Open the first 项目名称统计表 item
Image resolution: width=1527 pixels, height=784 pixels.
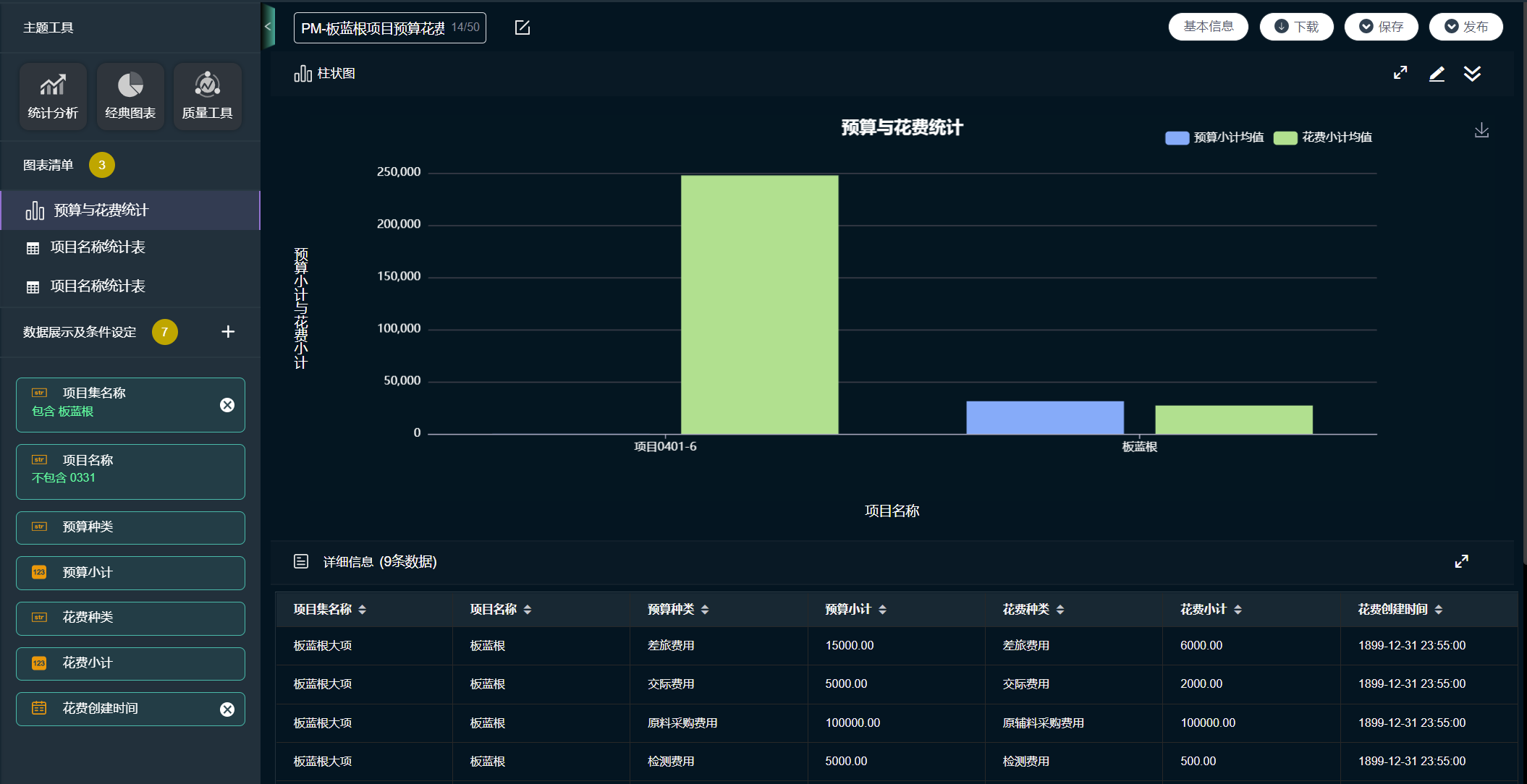point(130,248)
